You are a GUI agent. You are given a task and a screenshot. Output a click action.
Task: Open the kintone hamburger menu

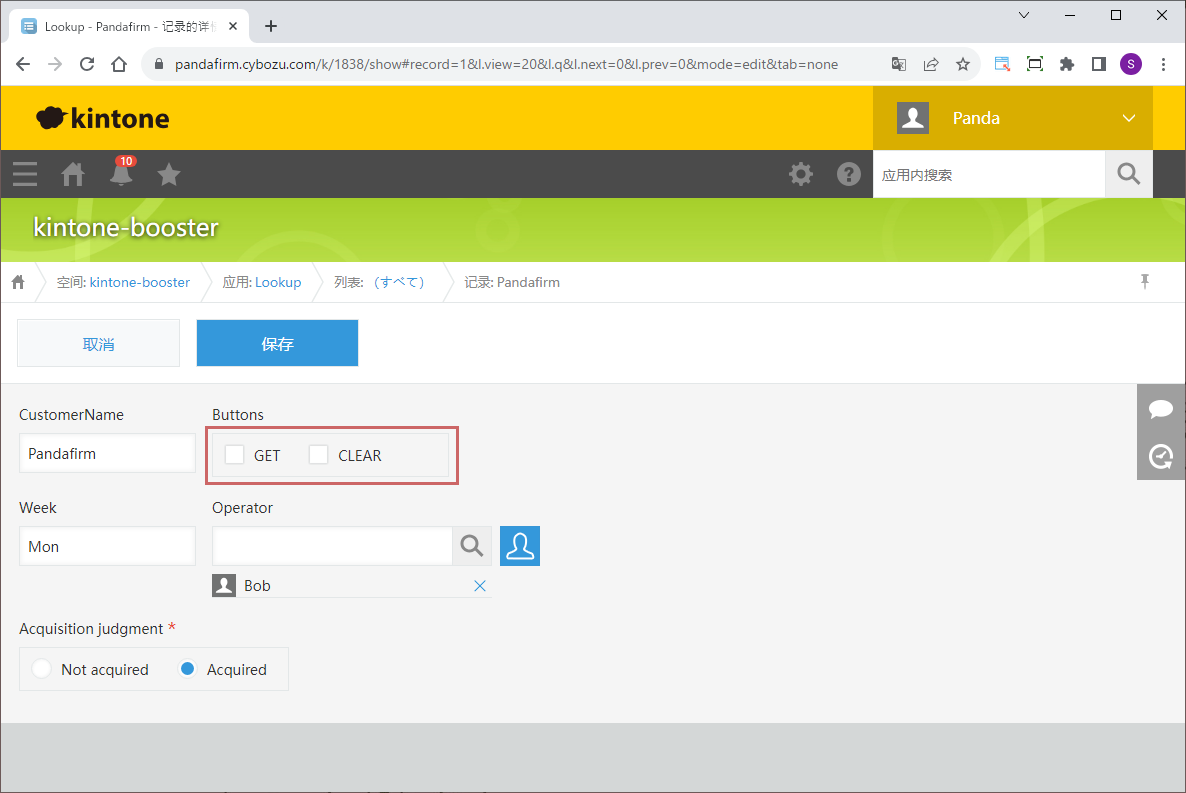point(25,174)
